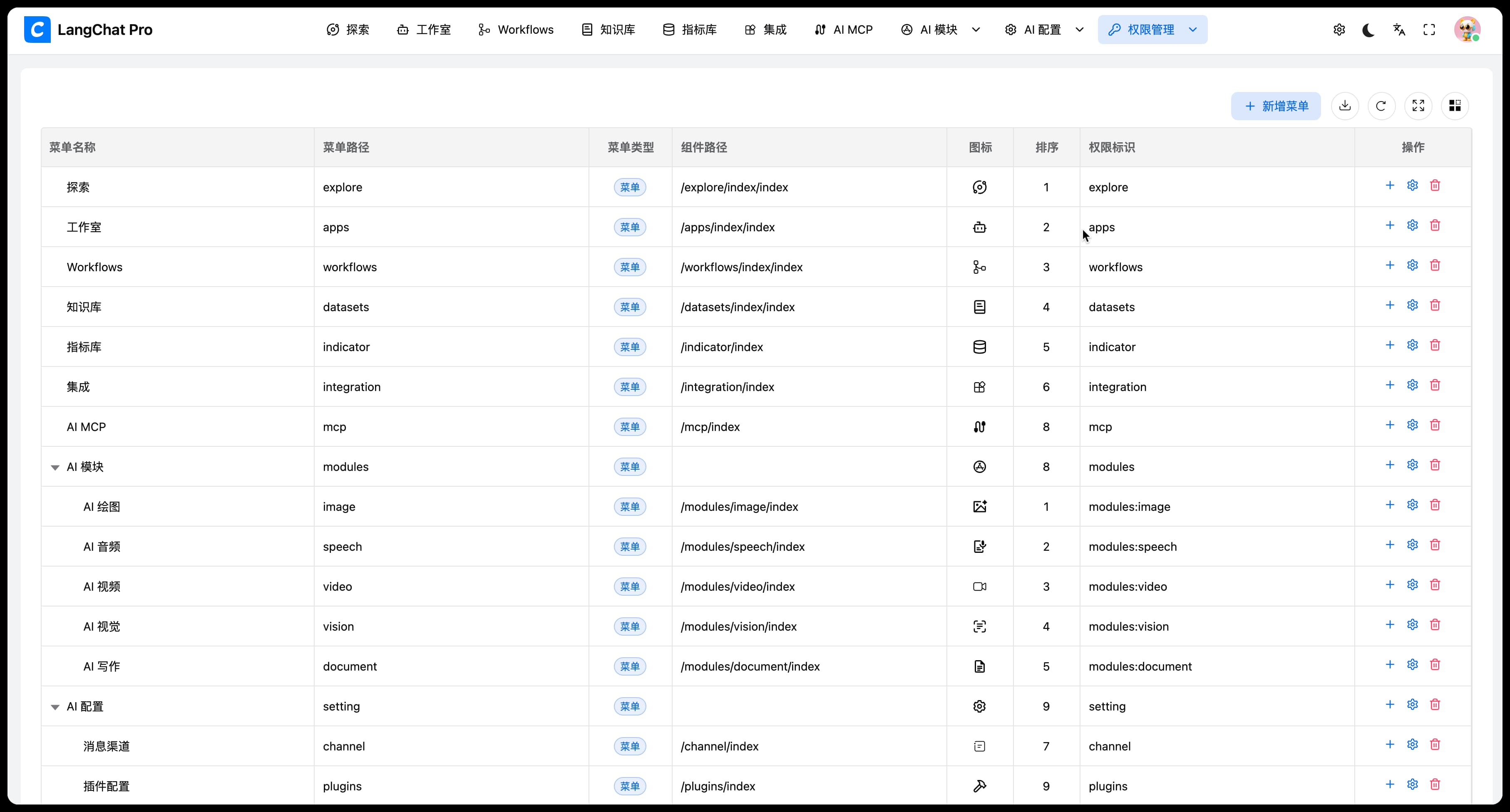The height and width of the screenshot is (812, 1510).
Task: Add a submenu under 插件配置 row
Action: 1390,785
